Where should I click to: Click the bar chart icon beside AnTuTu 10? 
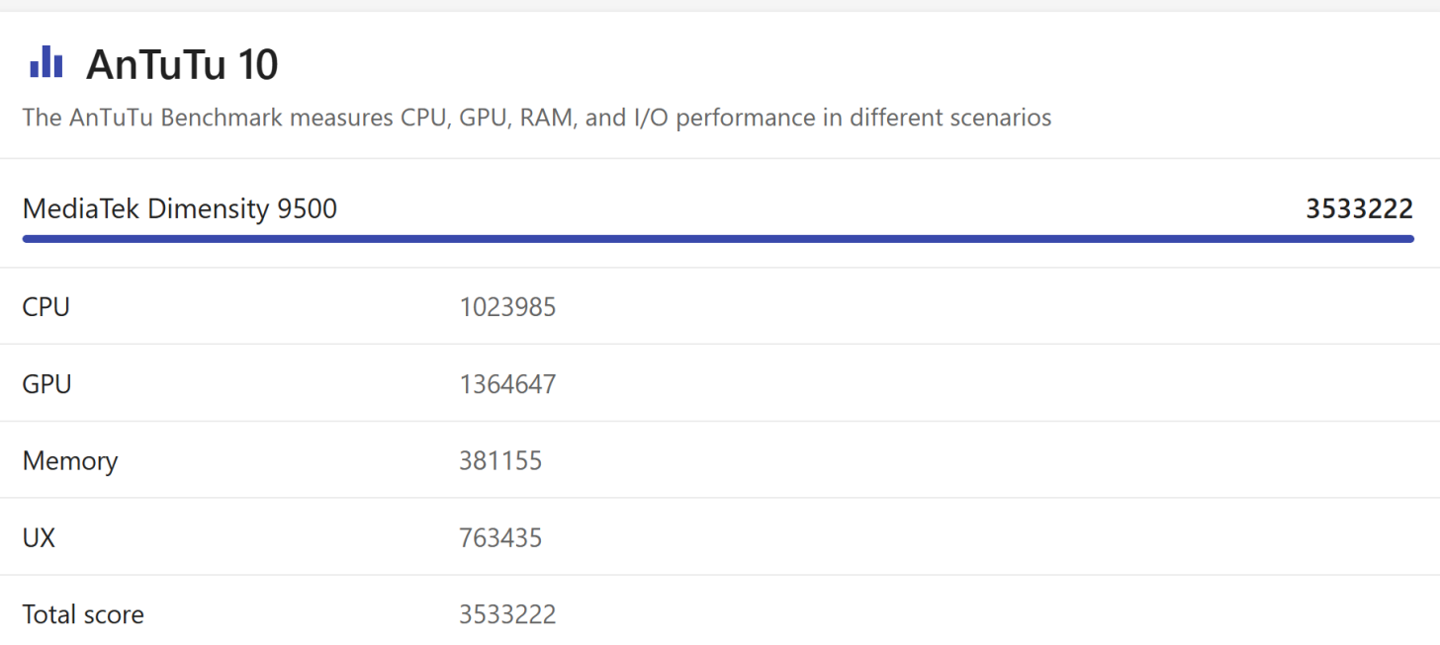click(x=46, y=63)
